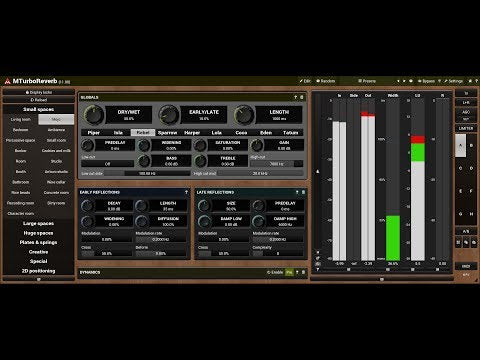Expand the Huge spaces category
The width and height of the screenshot is (480, 360).
[x=38, y=233]
